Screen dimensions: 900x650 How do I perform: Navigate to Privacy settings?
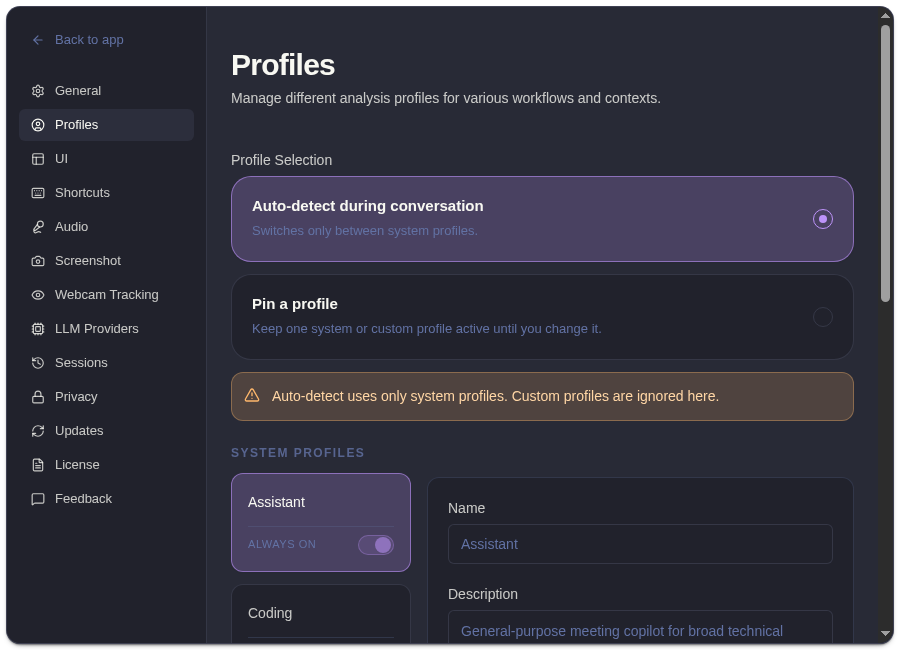tap(106, 397)
